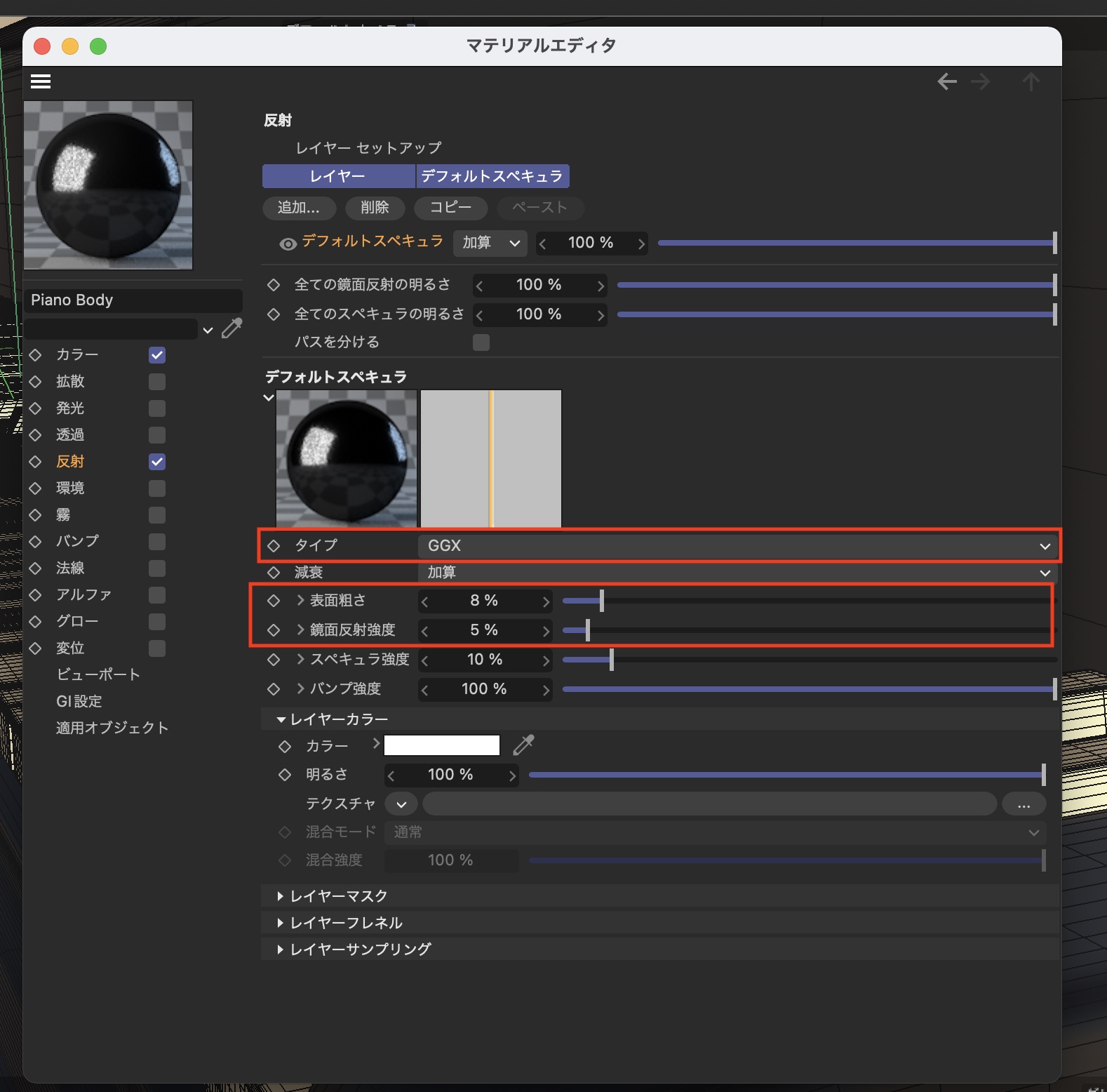This screenshot has width=1107, height=1092.
Task: Open the hamburger menu in material editor
Action: tap(41, 81)
